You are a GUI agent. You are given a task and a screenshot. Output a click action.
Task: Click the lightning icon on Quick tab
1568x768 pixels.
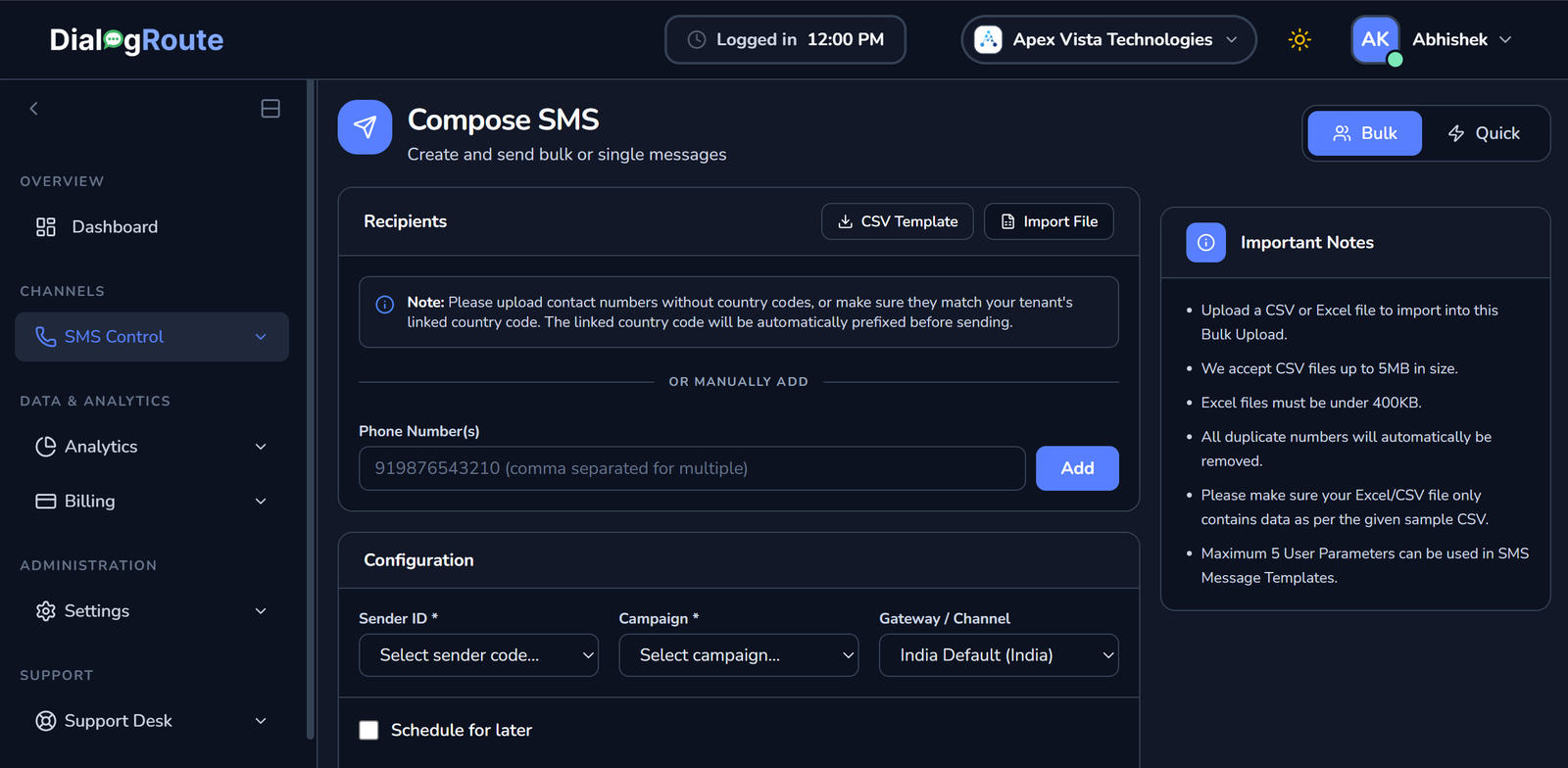pyautogui.click(x=1456, y=133)
